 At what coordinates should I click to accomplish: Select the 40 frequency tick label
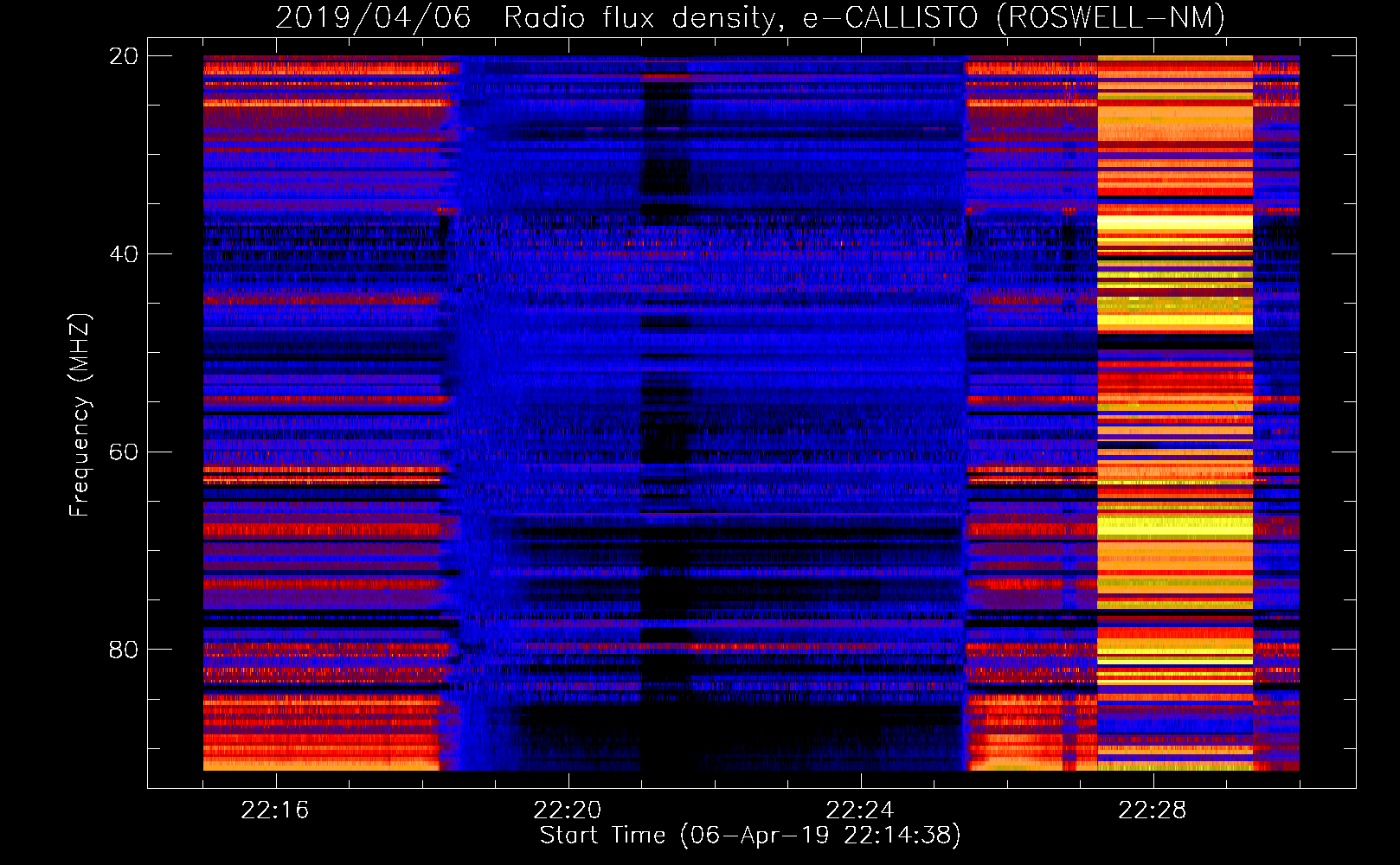point(124,254)
